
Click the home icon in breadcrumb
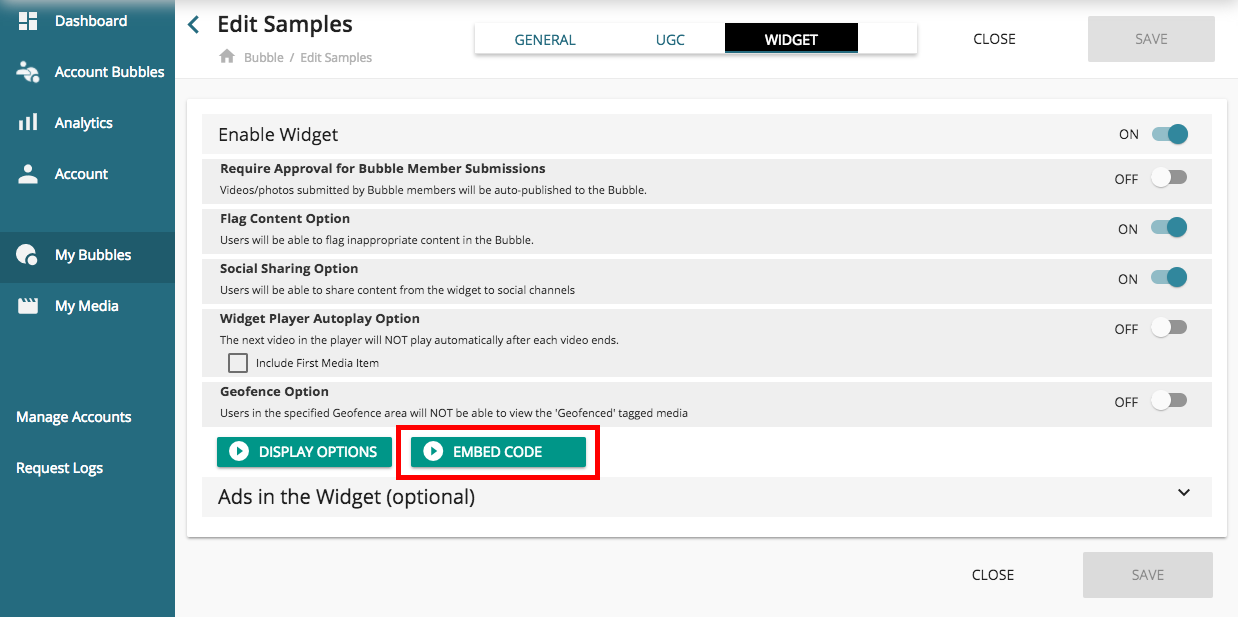coord(227,57)
